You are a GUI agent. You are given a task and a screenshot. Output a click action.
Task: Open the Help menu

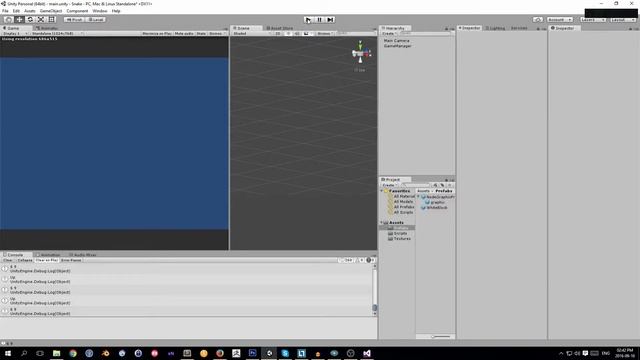pos(116,11)
